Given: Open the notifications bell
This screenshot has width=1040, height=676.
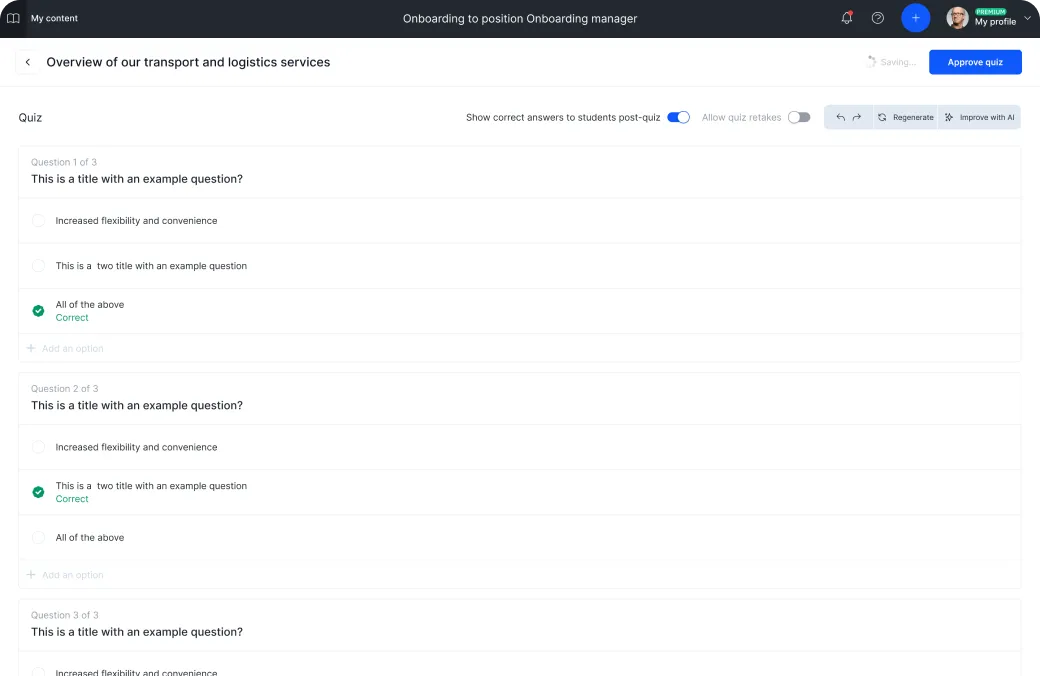Looking at the screenshot, I should tap(847, 18).
